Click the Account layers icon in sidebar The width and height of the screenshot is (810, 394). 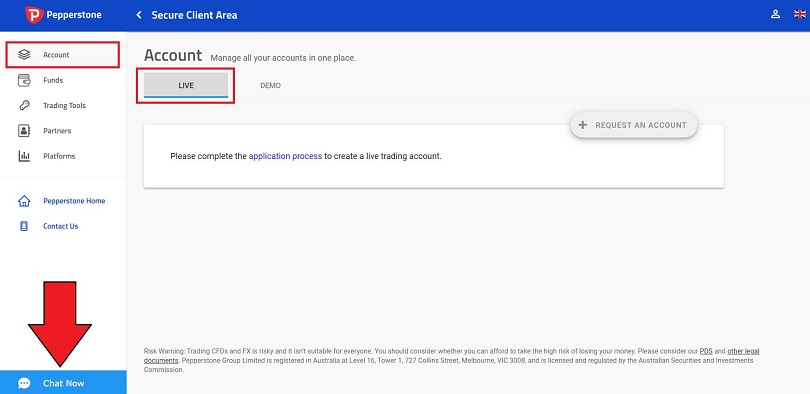click(x=24, y=55)
